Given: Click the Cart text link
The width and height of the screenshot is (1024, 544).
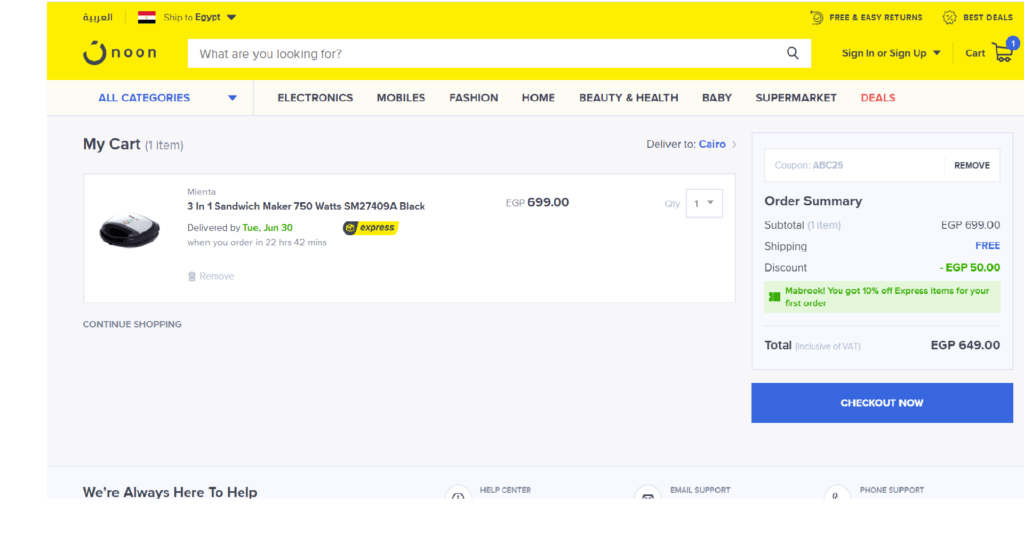Looking at the screenshot, I should tap(975, 54).
